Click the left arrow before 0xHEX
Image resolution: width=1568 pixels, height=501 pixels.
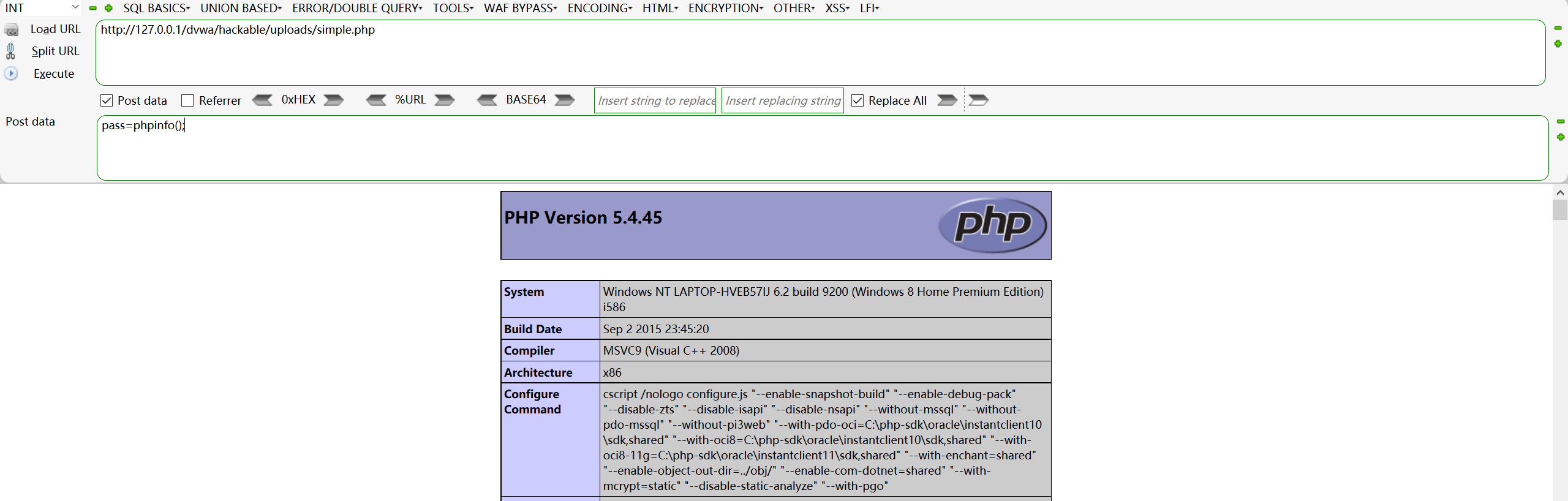(262, 100)
